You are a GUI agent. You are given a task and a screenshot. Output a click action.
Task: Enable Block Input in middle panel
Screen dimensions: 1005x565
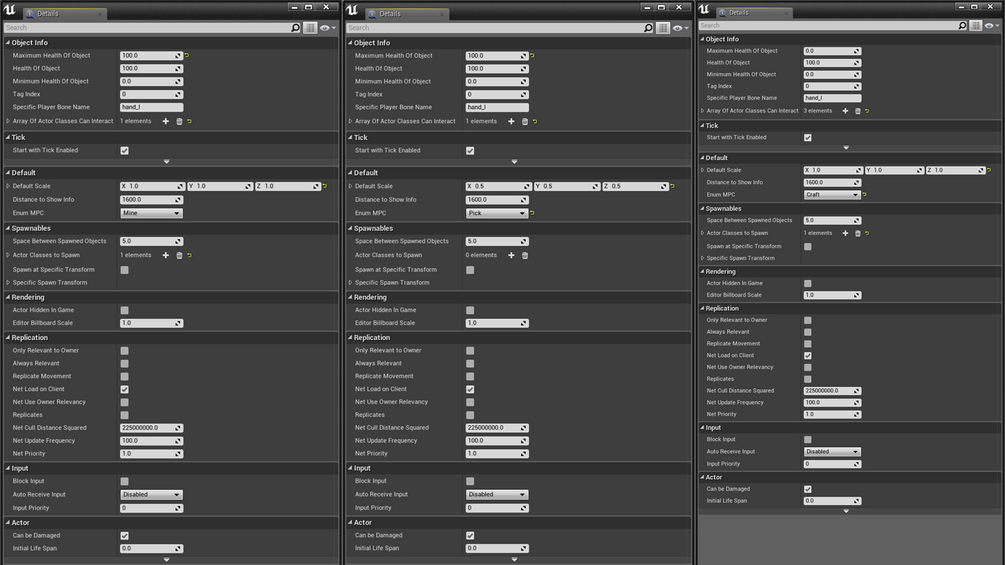(470, 481)
